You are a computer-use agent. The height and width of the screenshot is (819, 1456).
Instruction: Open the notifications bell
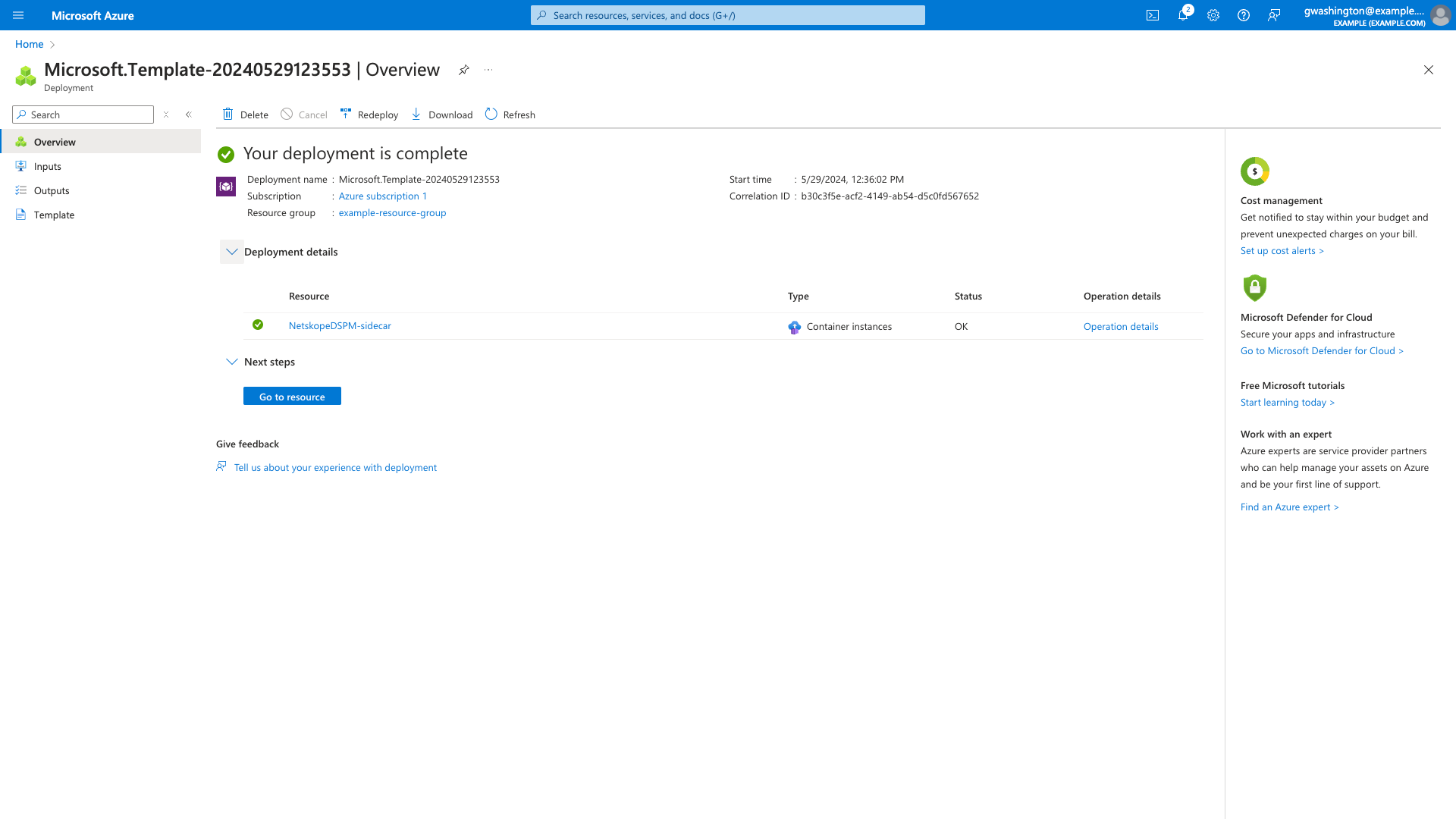[1183, 15]
